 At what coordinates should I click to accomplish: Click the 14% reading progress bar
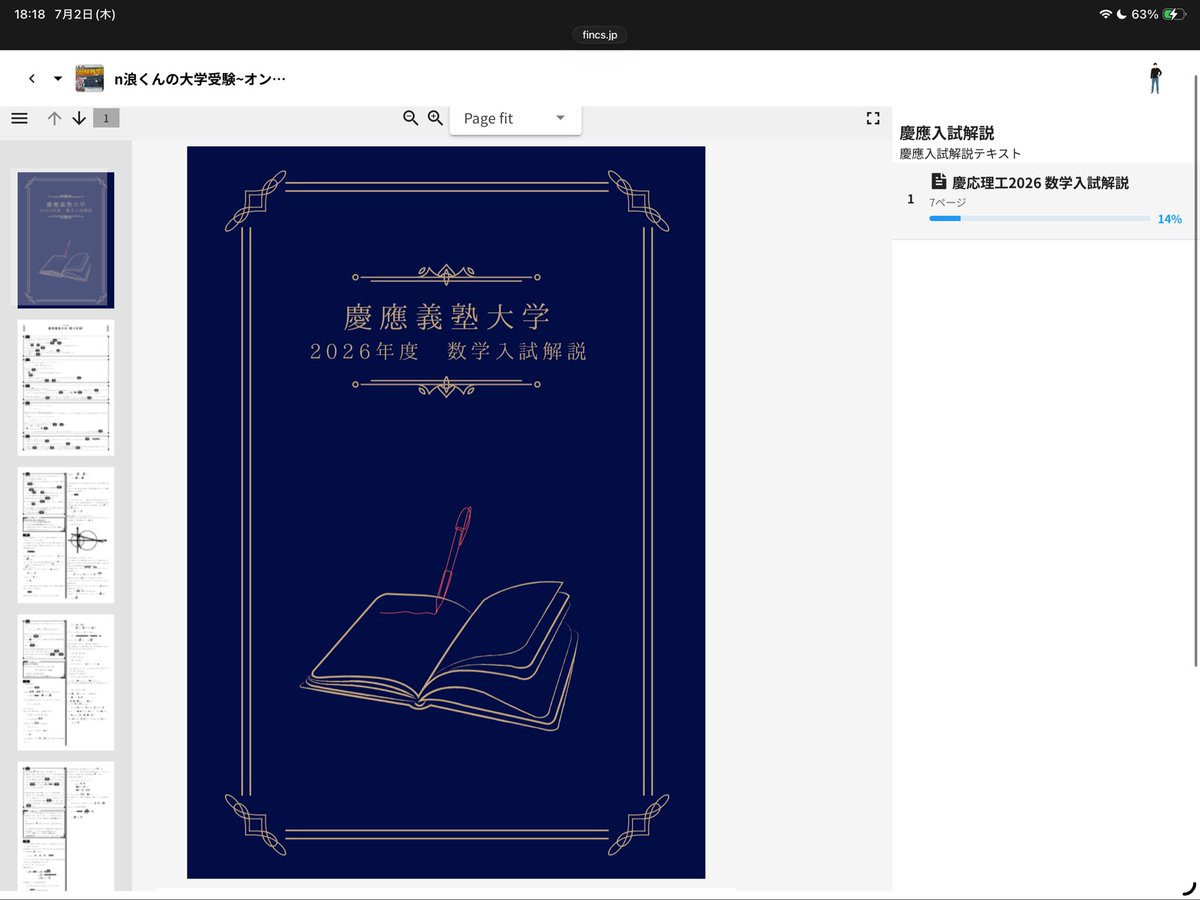[x=1040, y=218]
